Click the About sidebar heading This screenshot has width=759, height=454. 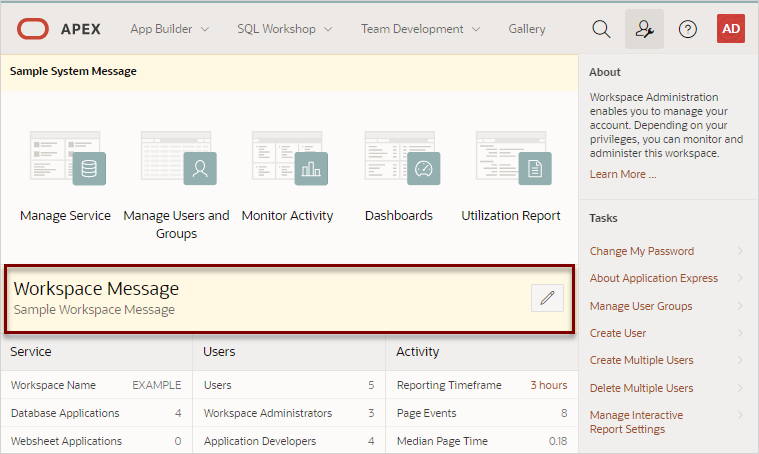point(605,72)
